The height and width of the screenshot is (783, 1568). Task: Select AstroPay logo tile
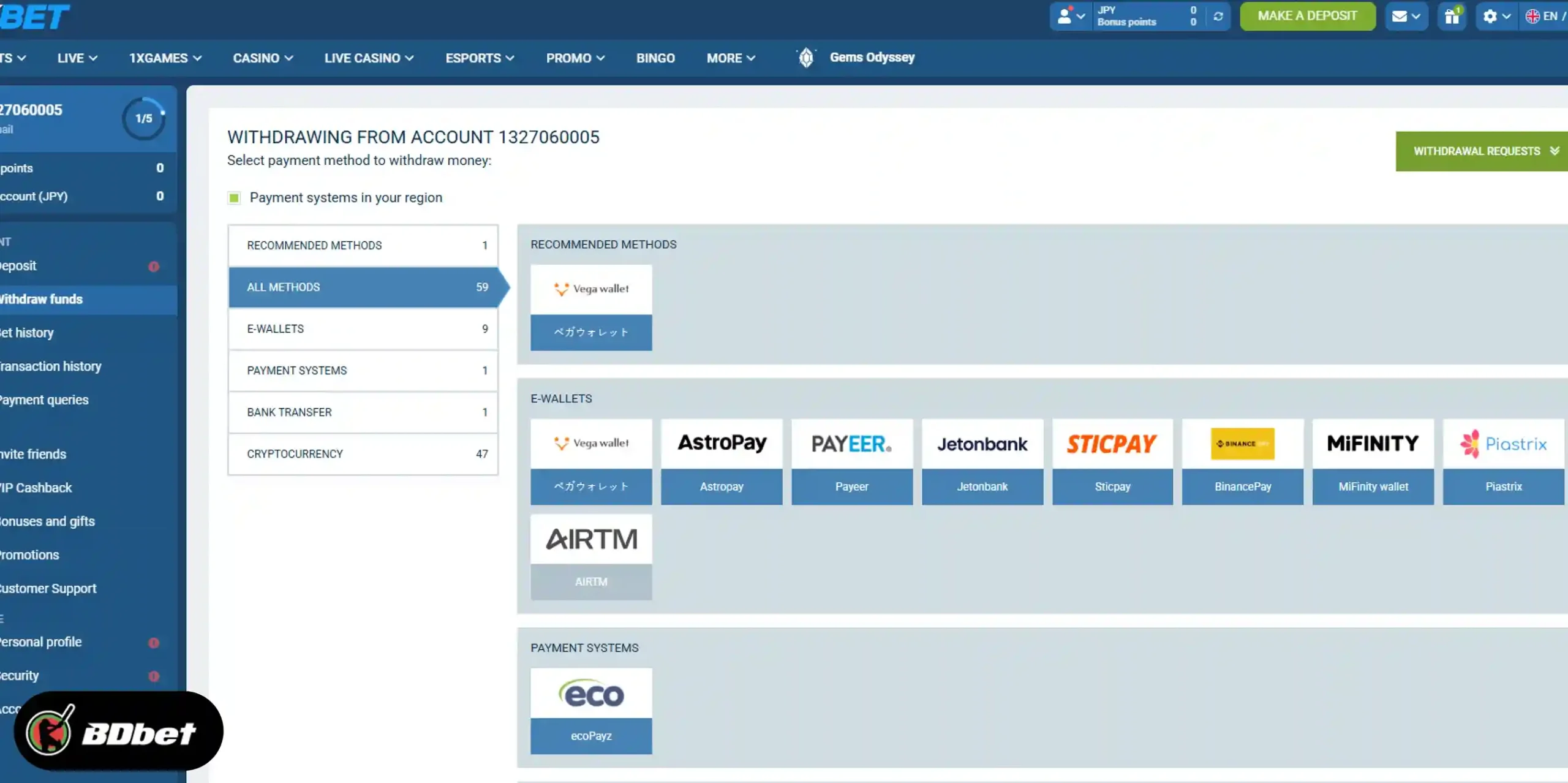click(x=722, y=444)
